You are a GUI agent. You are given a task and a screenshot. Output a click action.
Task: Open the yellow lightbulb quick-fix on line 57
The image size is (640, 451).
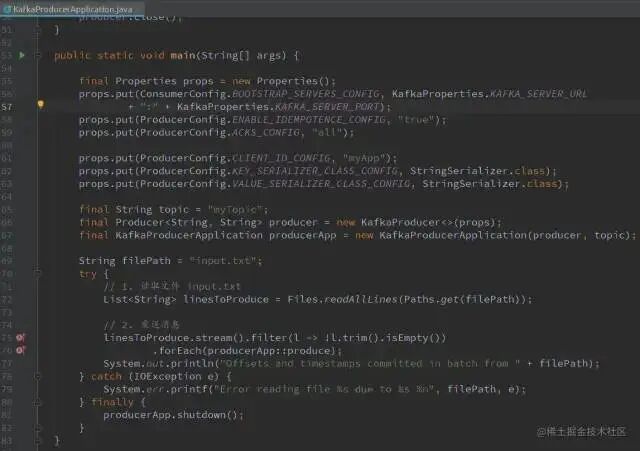tap(40, 104)
